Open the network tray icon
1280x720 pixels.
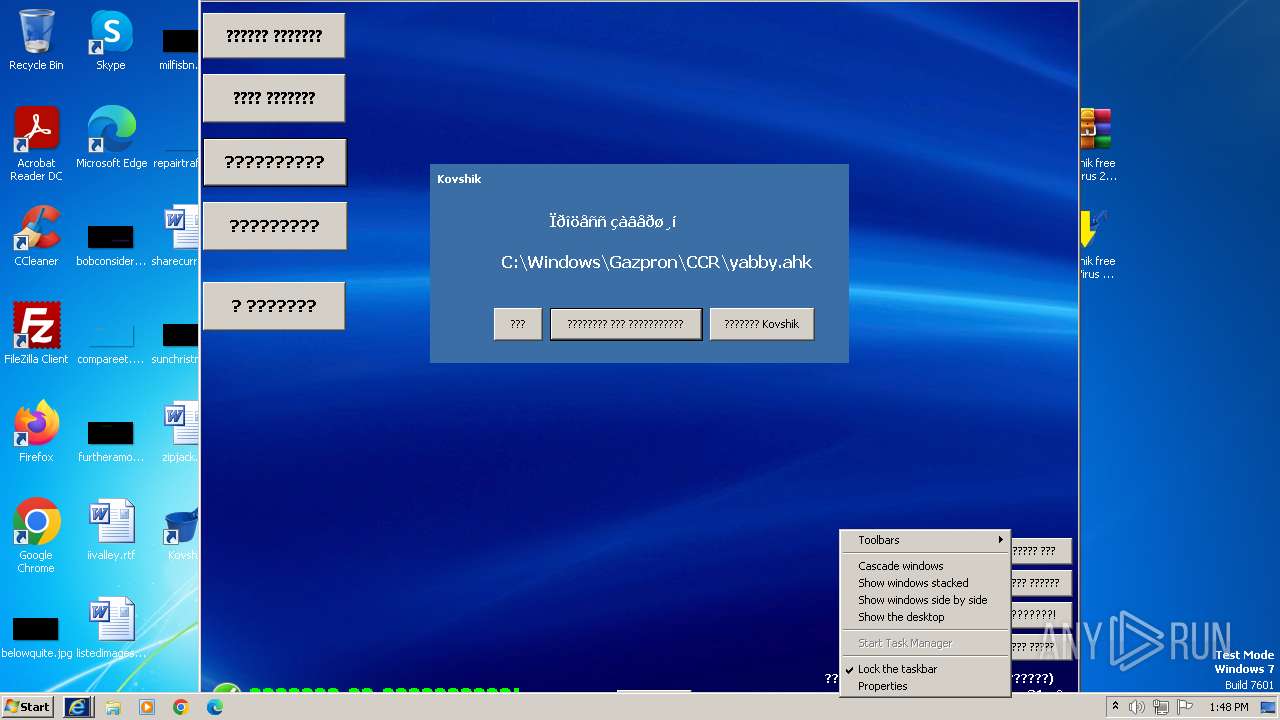pos(1161,707)
